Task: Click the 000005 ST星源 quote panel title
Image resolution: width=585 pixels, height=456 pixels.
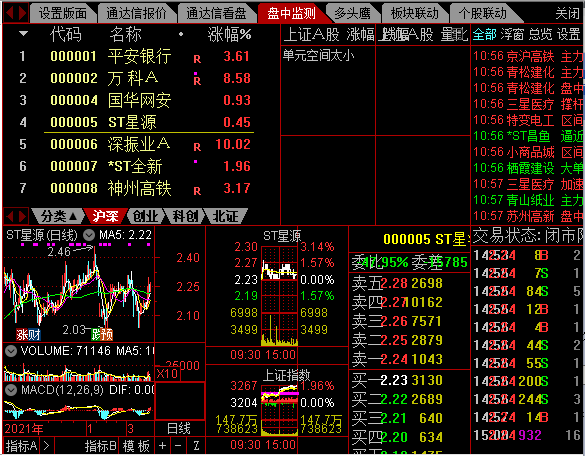Action: [426, 240]
